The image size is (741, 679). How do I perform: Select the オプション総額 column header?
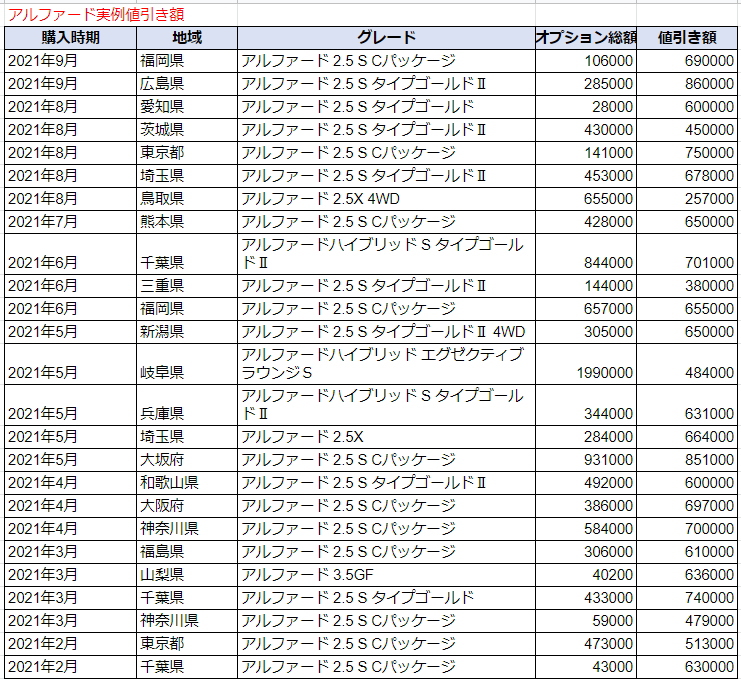click(586, 38)
